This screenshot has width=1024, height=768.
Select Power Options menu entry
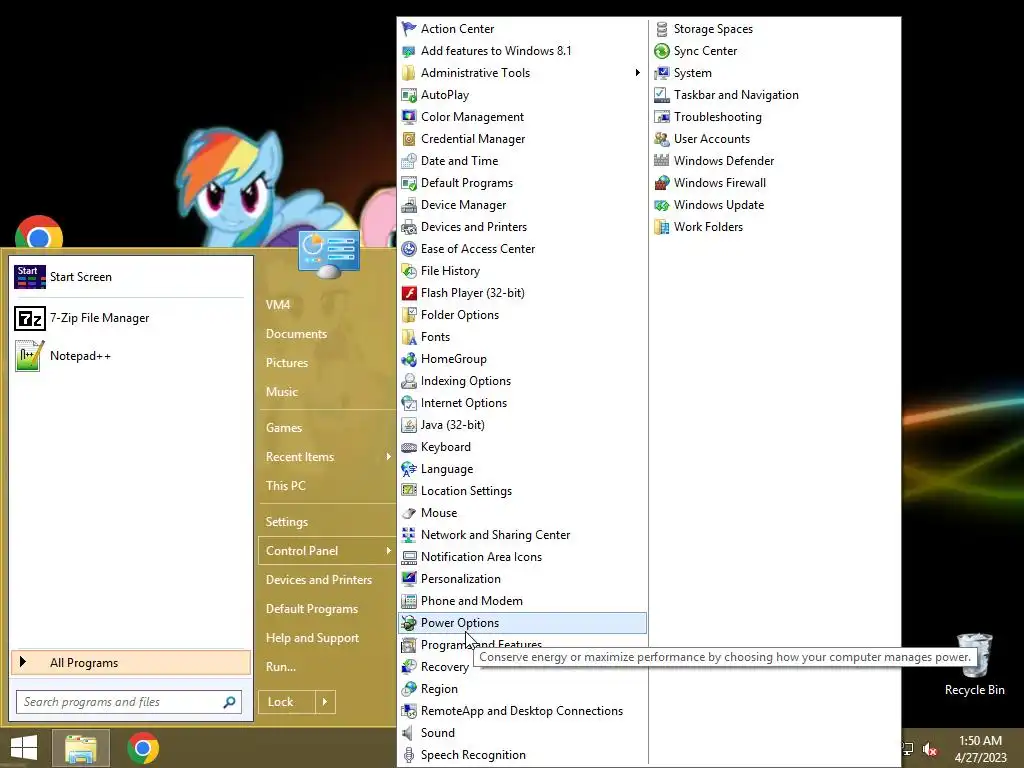522,623
